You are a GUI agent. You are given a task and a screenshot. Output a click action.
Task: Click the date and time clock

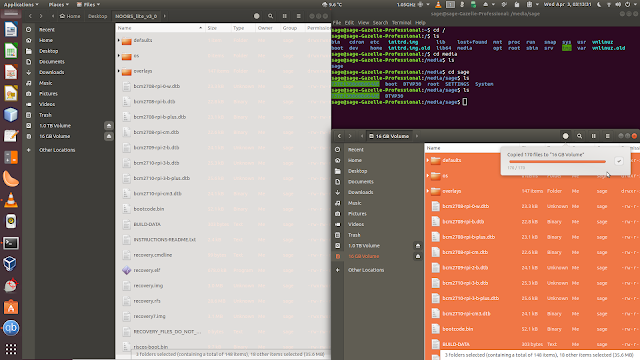click(x=567, y=4)
